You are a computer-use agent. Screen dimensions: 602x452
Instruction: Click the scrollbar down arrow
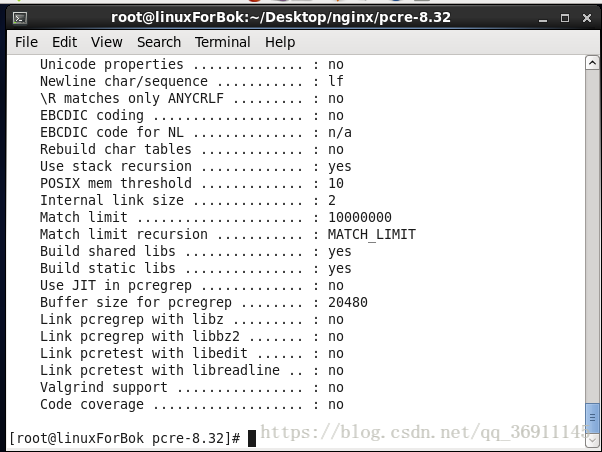[592, 440]
